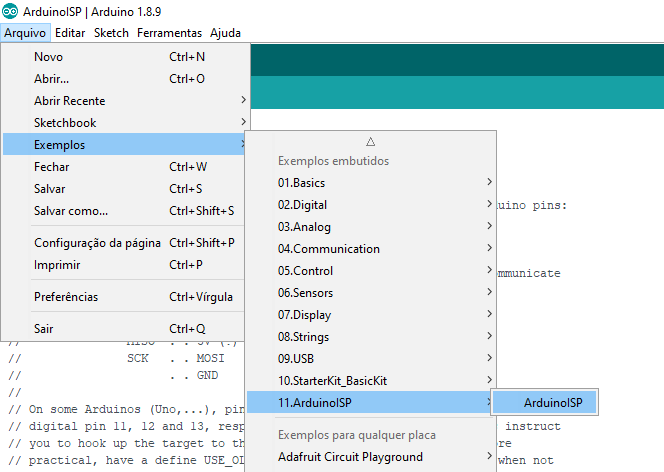Expand the 07.Display examples

[371, 315]
